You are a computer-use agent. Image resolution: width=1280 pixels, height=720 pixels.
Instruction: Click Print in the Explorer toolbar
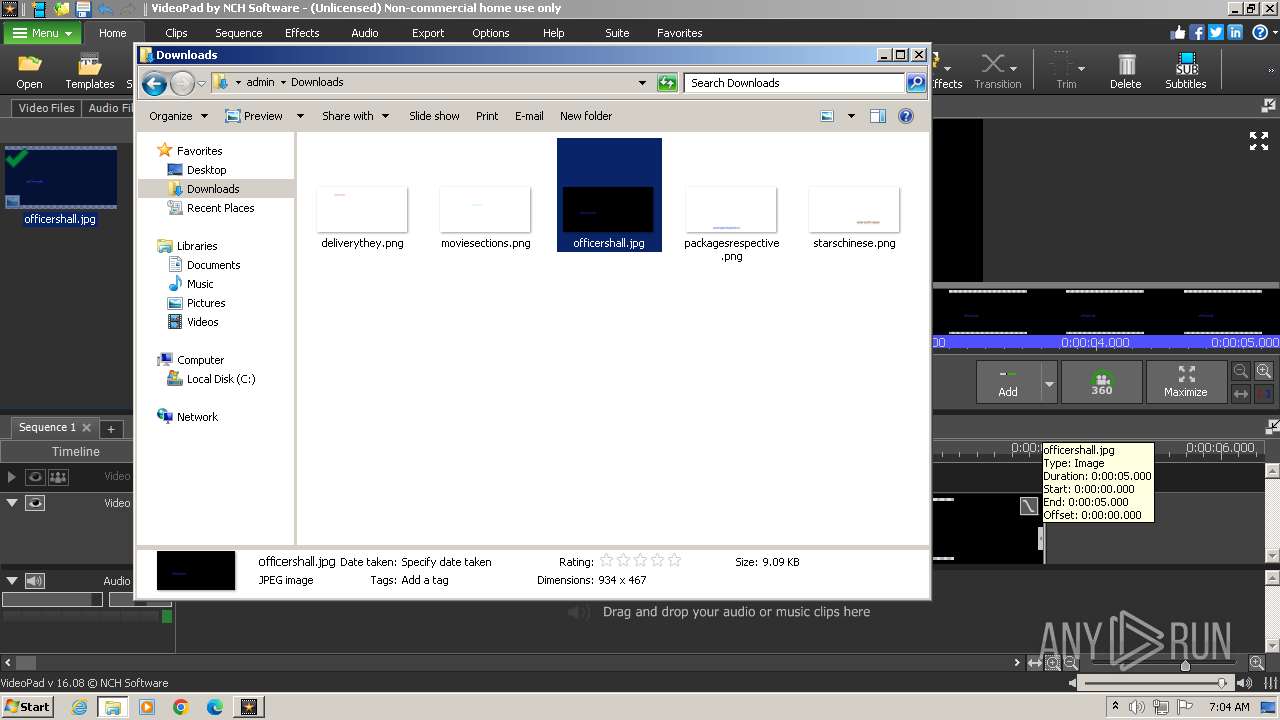point(487,116)
